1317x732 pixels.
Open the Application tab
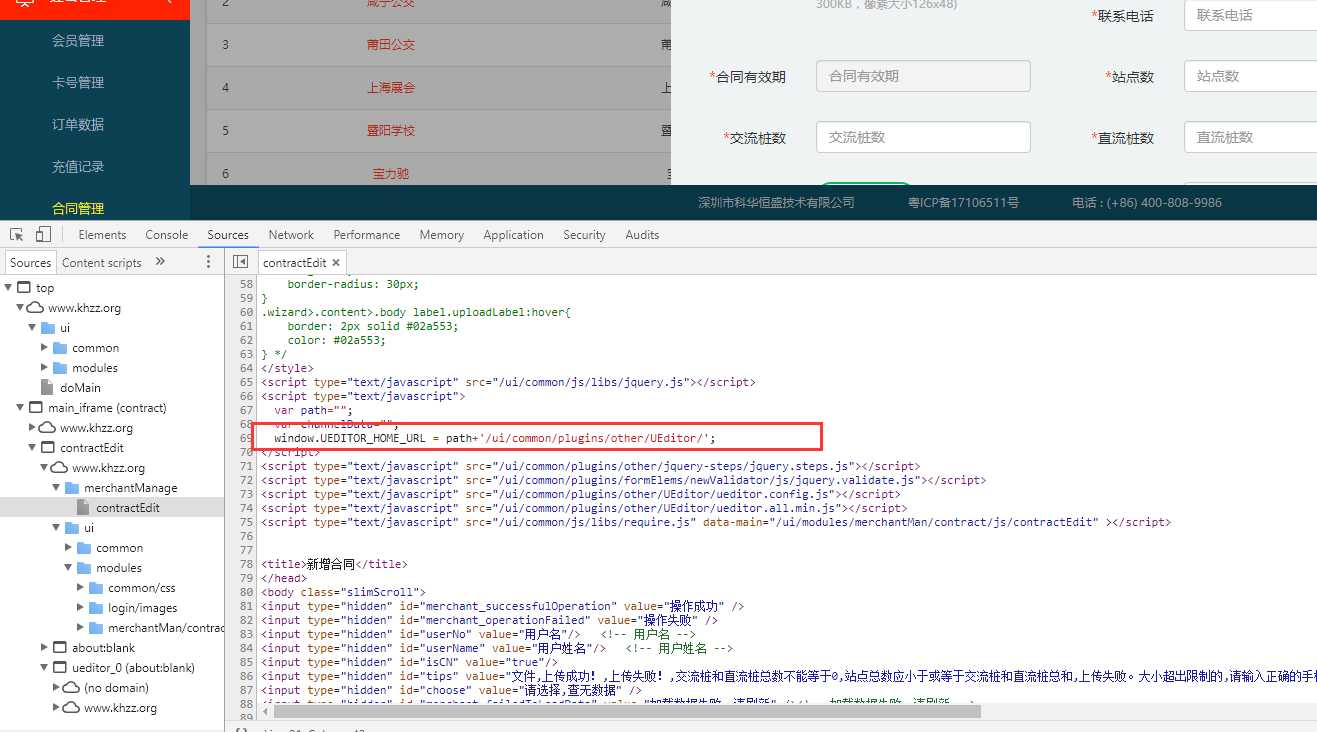[513, 235]
